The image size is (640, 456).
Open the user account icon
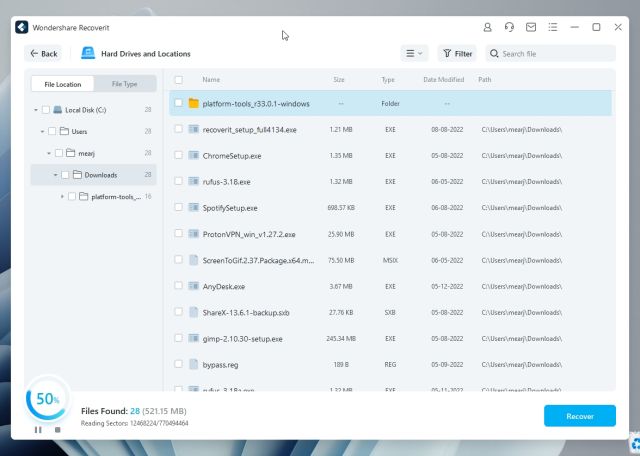[x=487, y=27]
